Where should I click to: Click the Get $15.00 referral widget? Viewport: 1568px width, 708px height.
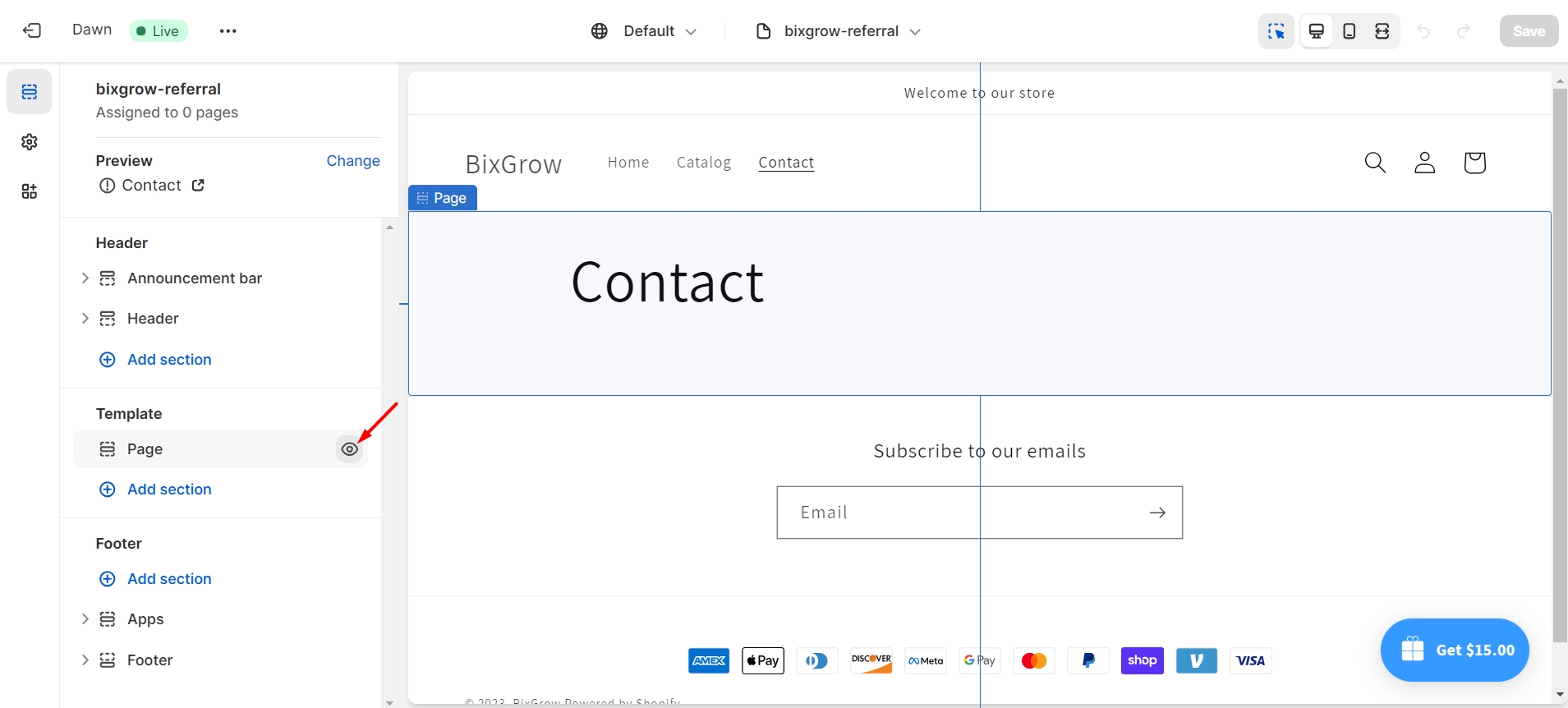point(1455,650)
